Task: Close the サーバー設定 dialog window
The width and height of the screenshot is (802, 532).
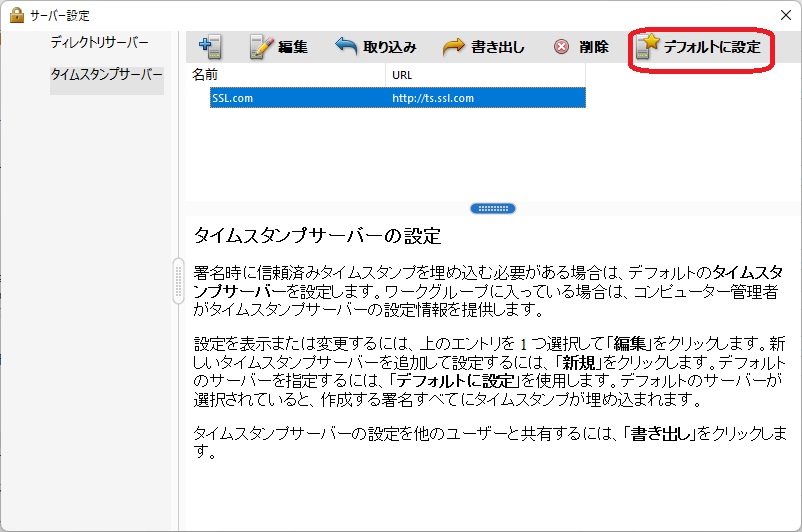Action: 781,14
